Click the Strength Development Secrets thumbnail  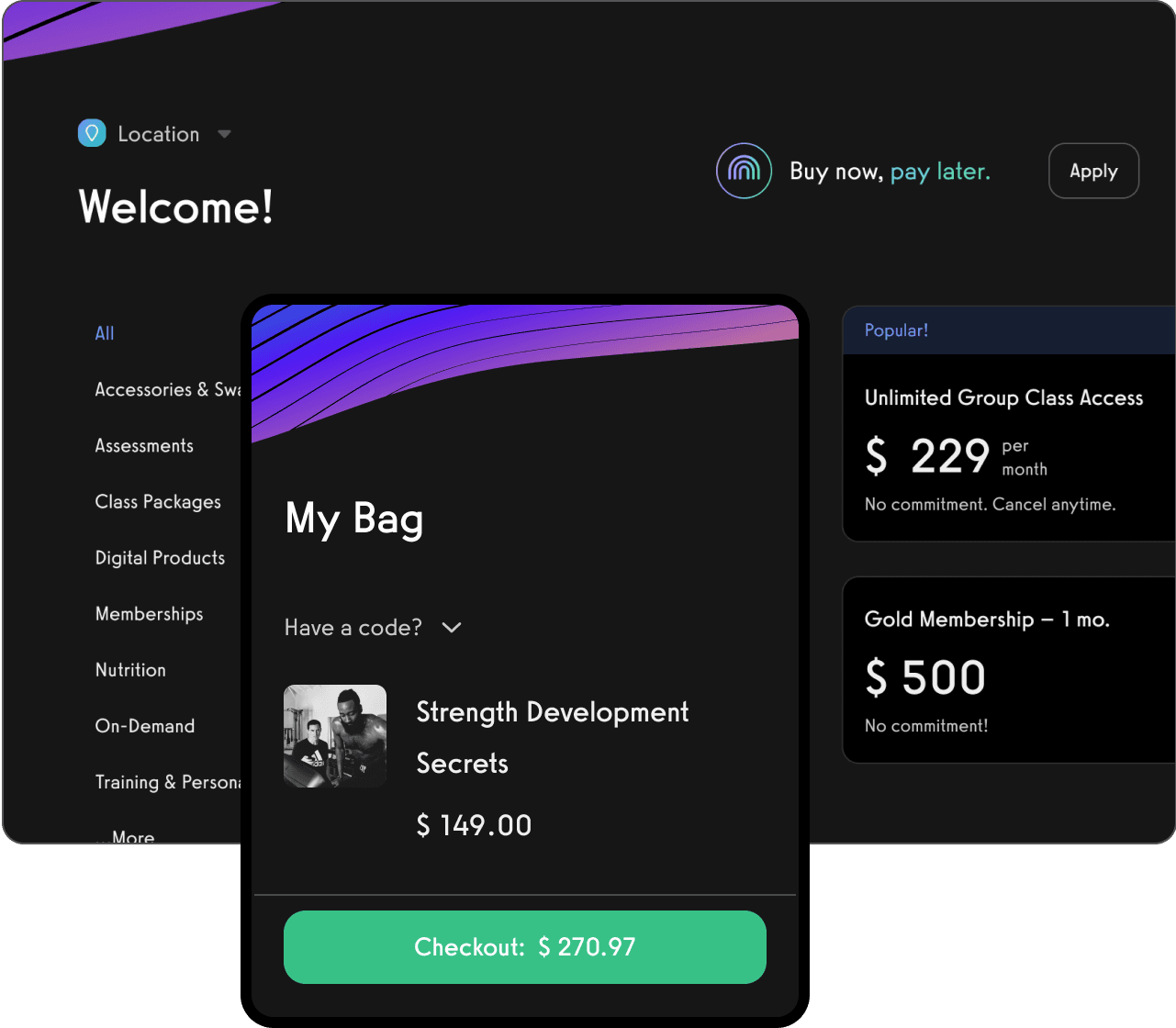pos(335,736)
